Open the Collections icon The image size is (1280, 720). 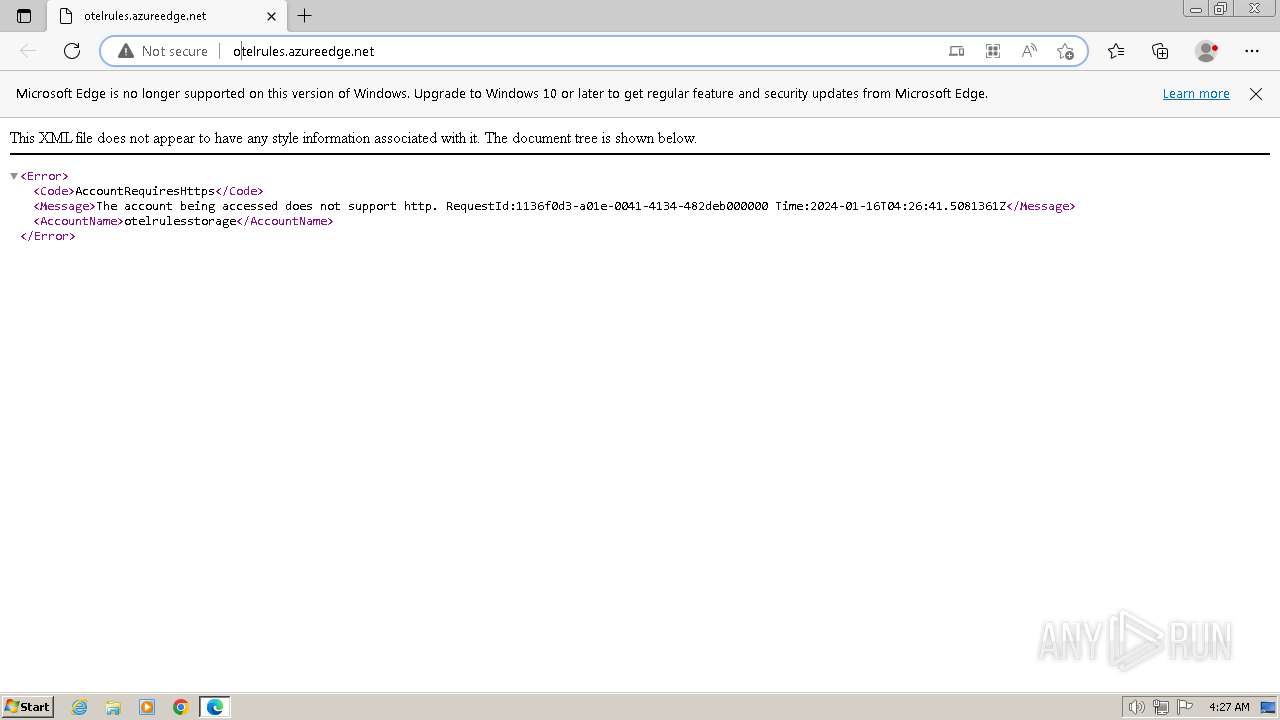point(1160,51)
